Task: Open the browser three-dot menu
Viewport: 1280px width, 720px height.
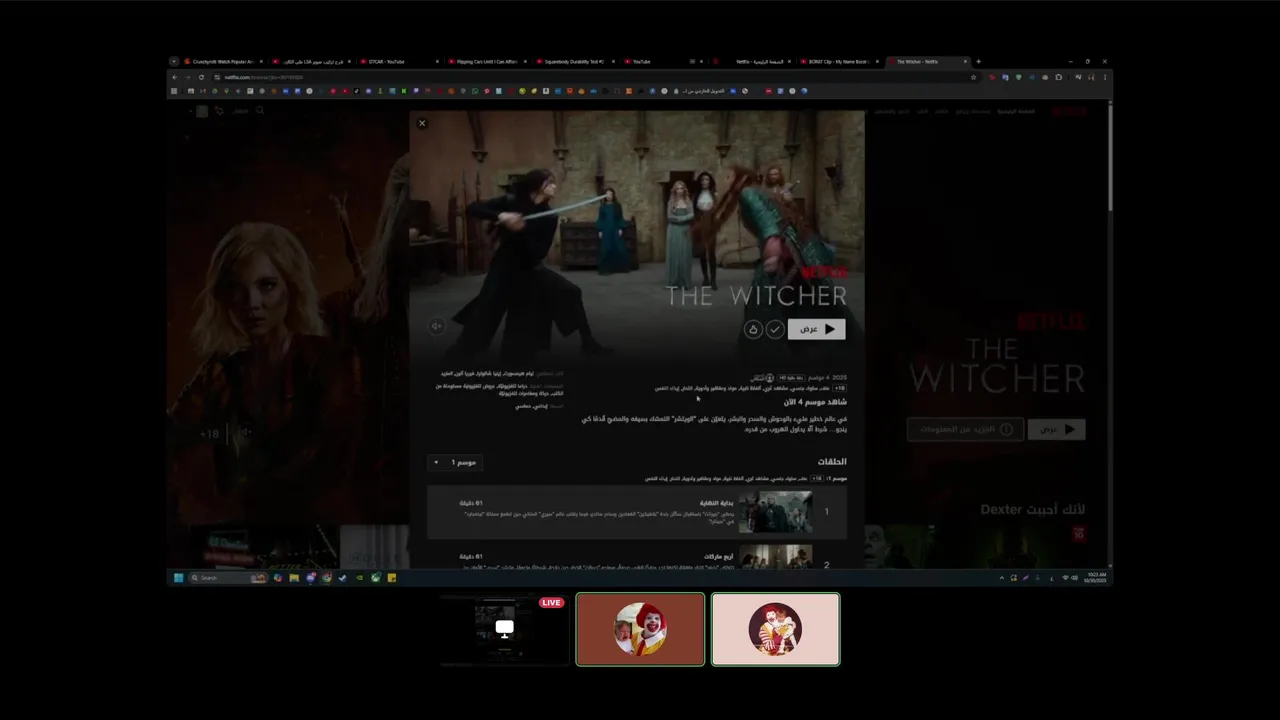Action: point(1105,77)
